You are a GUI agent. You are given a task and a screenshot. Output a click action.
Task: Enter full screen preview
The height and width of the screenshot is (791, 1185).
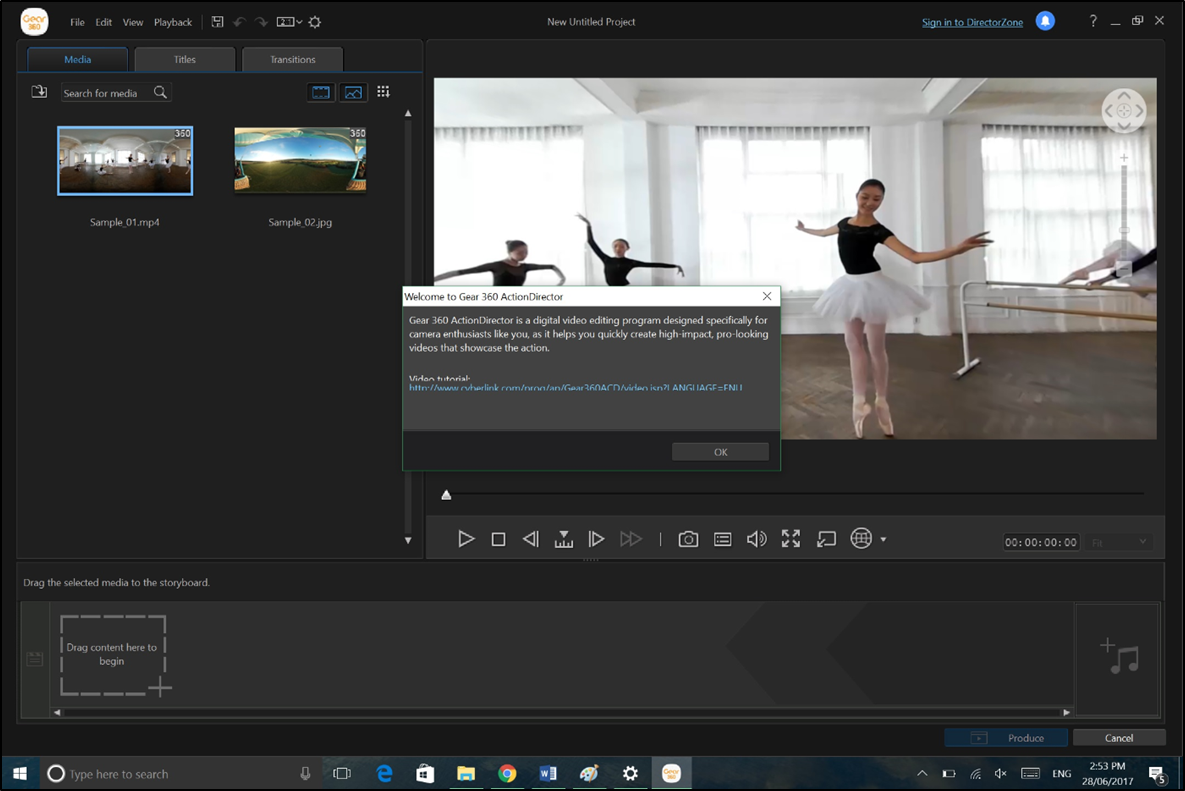click(791, 539)
